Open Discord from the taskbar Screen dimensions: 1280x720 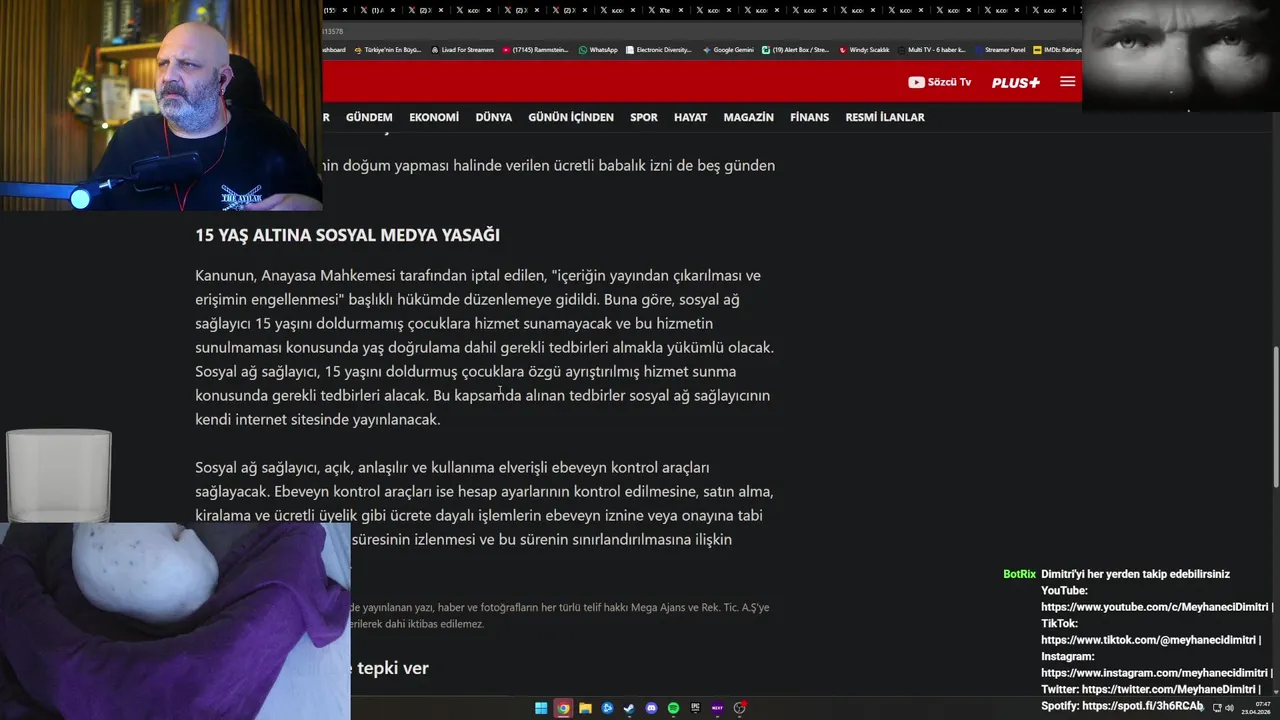point(651,708)
